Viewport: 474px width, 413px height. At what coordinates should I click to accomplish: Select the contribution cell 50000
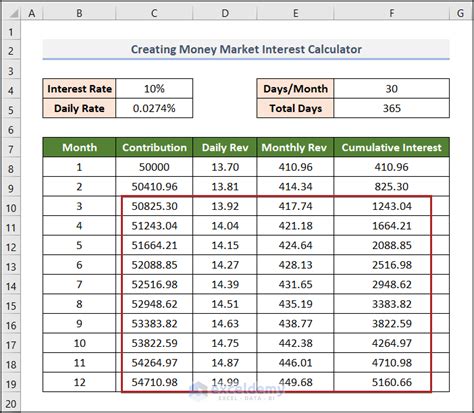(x=154, y=167)
